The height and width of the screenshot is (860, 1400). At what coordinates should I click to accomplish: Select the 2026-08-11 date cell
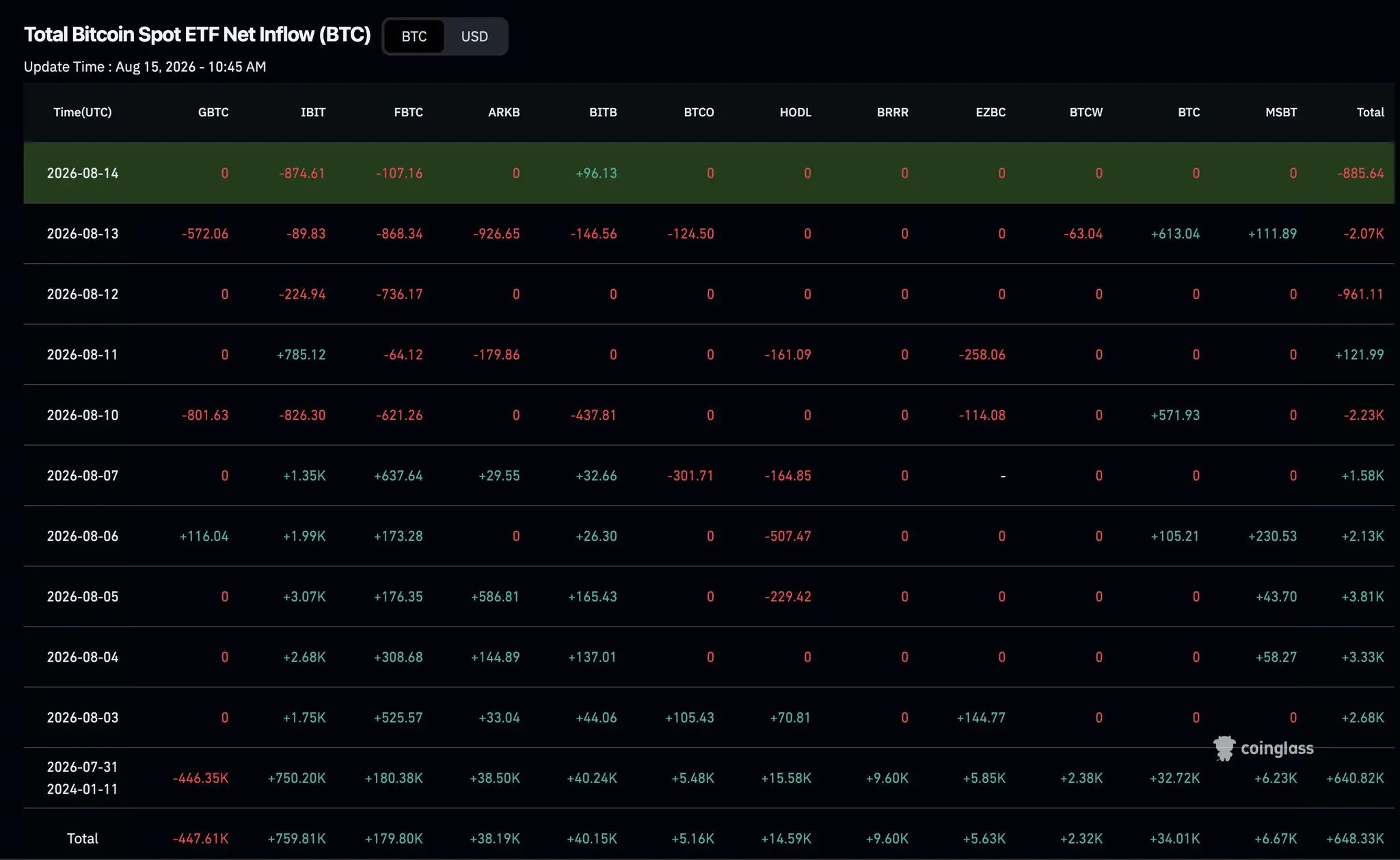click(83, 355)
